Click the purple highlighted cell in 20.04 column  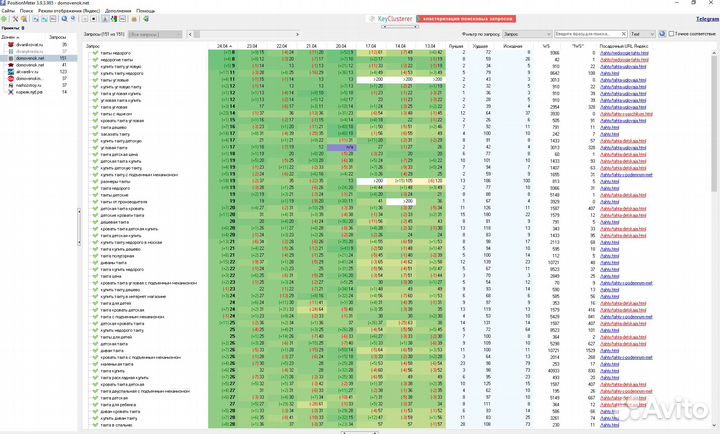[341, 145]
